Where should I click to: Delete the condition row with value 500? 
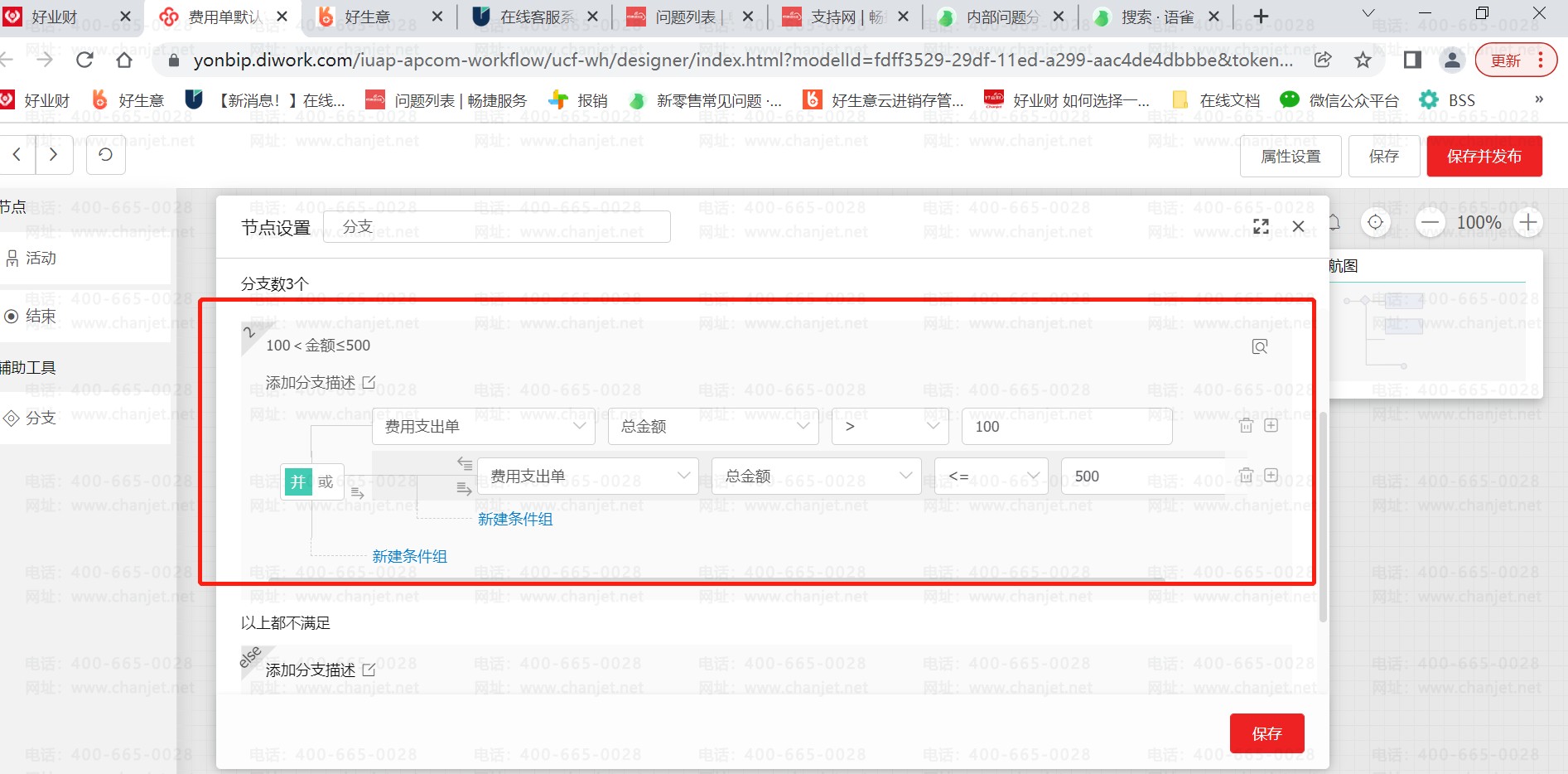click(x=1246, y=476)
